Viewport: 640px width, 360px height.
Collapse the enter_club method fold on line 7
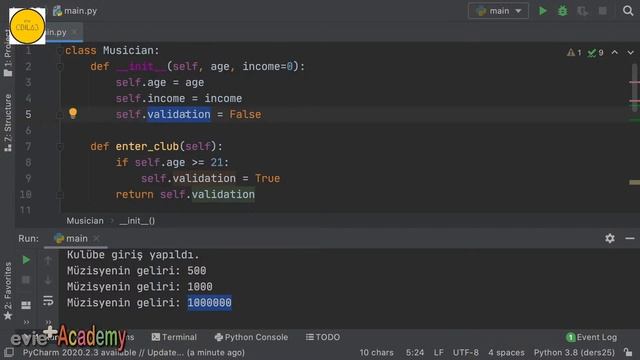(x=60, y=147)
